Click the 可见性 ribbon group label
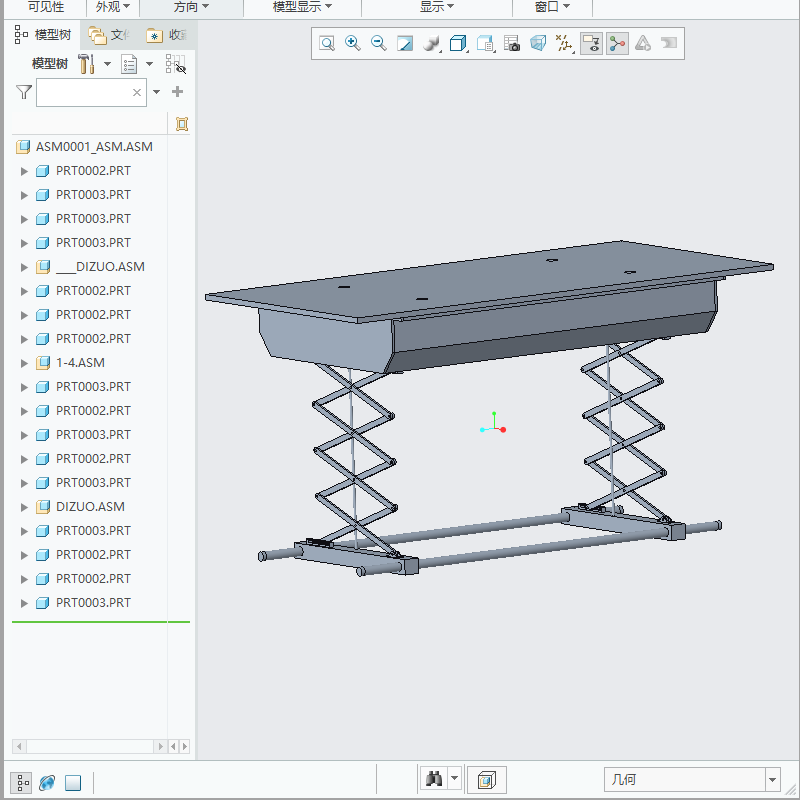This screenshot has width=800, height=800. [46, 7]
